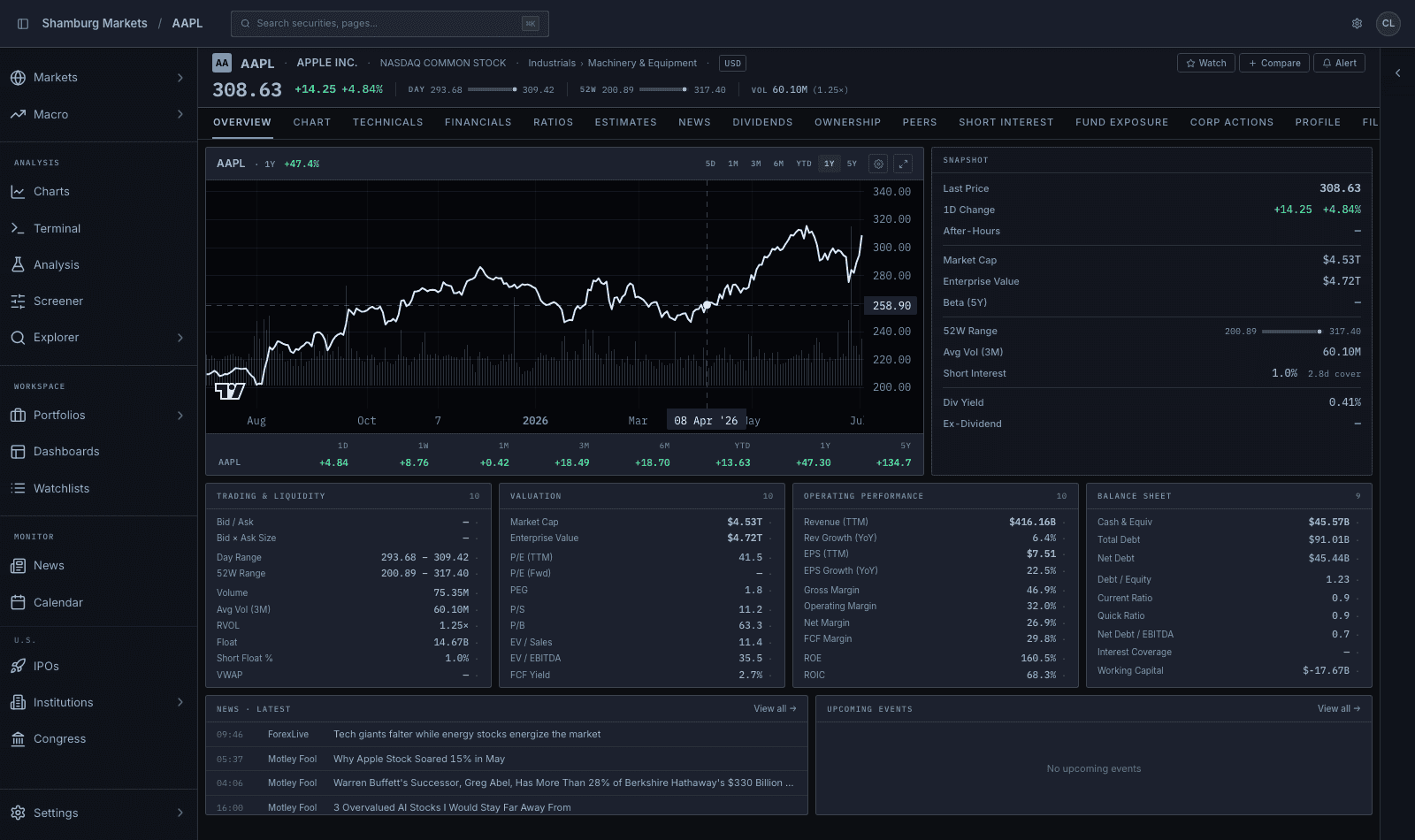The height and width of the screenshot is (840, 1415).
Task: Expand the Explorer submenu chevron
Action: point(180,338)
